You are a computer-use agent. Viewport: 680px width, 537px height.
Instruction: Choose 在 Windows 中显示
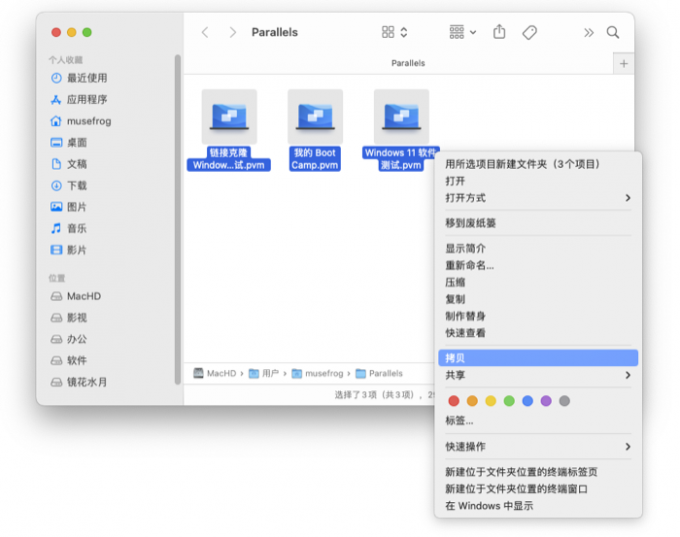pyautogui.click(x=538, y=506)
